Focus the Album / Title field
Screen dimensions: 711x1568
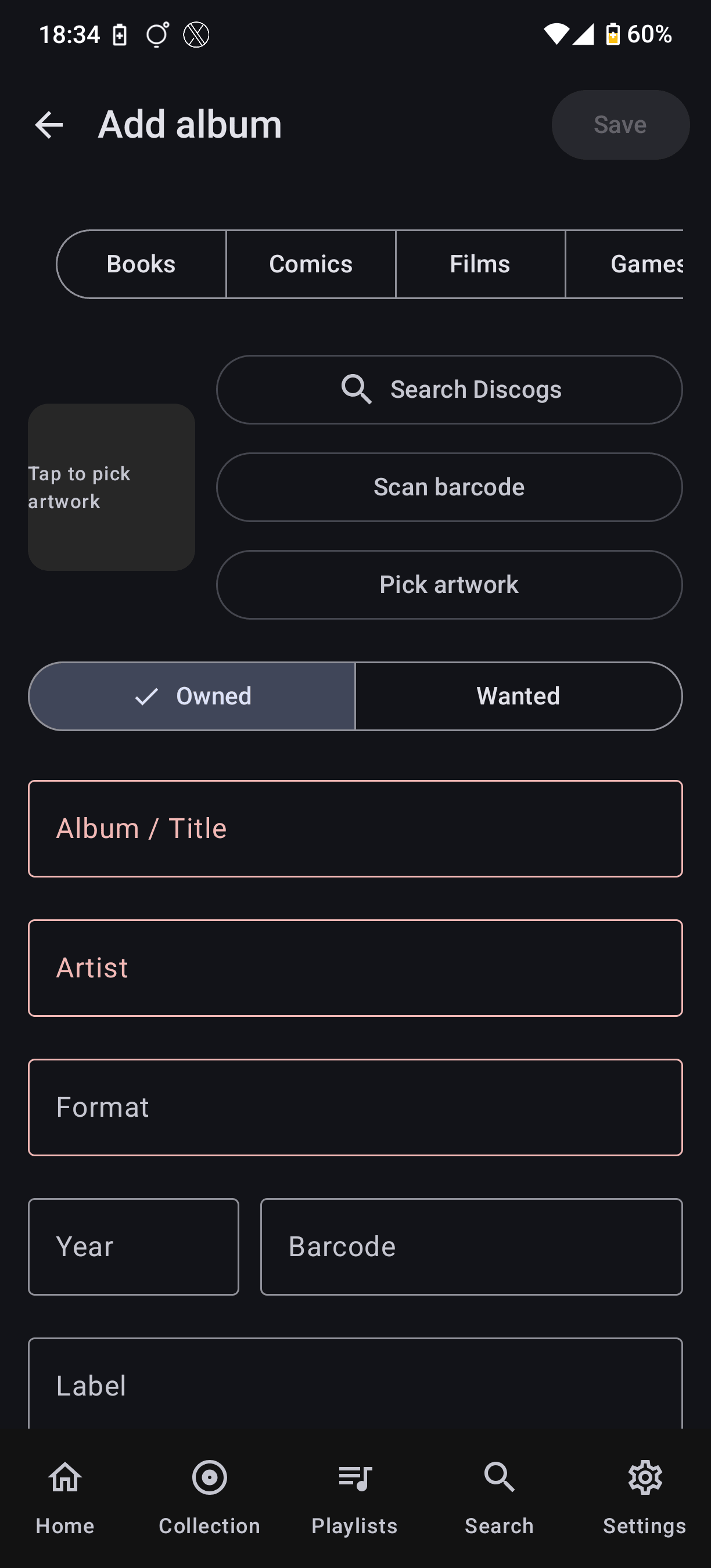click(355, 829)
